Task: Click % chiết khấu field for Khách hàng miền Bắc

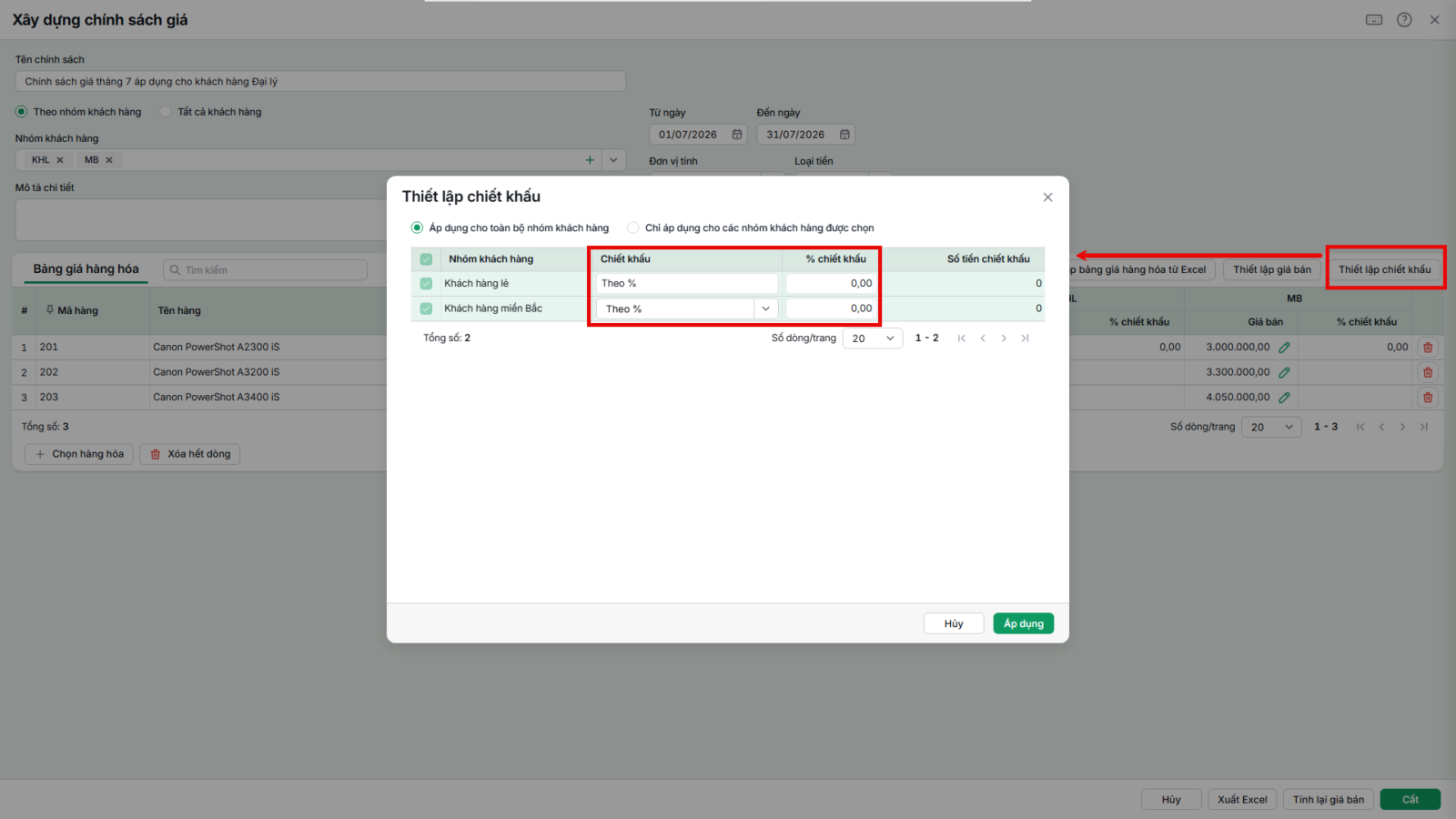Action: pos(832,308)
